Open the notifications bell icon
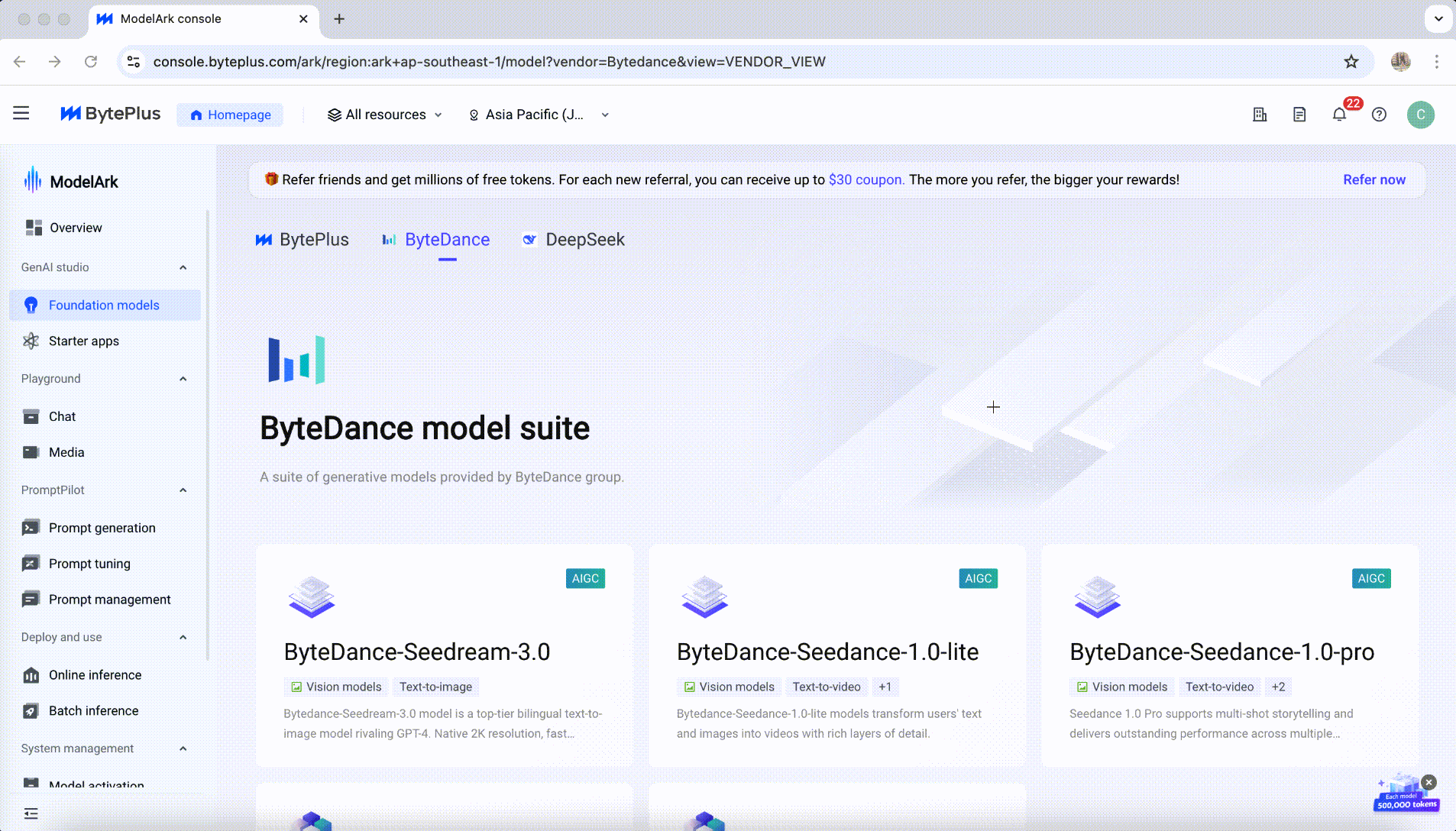1456x831 pixels. (x=1339, y=115)
